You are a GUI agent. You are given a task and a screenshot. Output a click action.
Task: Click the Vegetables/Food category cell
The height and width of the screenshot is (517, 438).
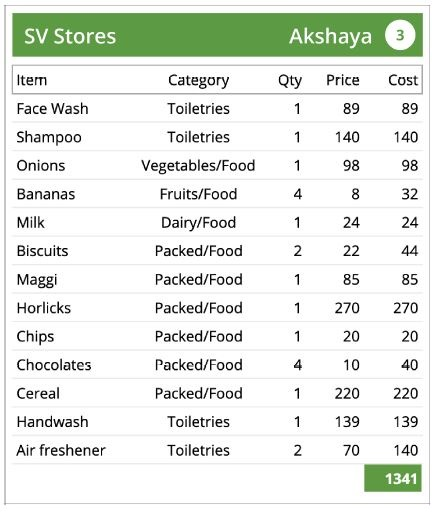(198, 166)
